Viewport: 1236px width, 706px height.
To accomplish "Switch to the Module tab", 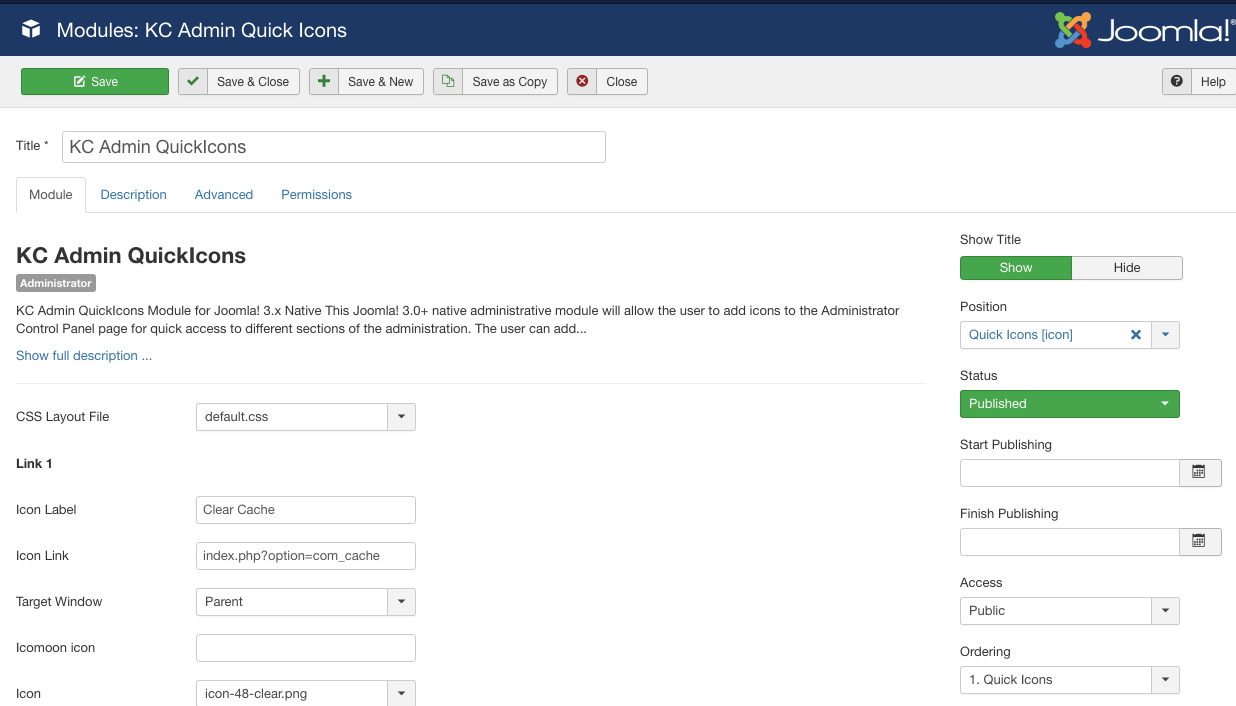I will pos(51,195).
